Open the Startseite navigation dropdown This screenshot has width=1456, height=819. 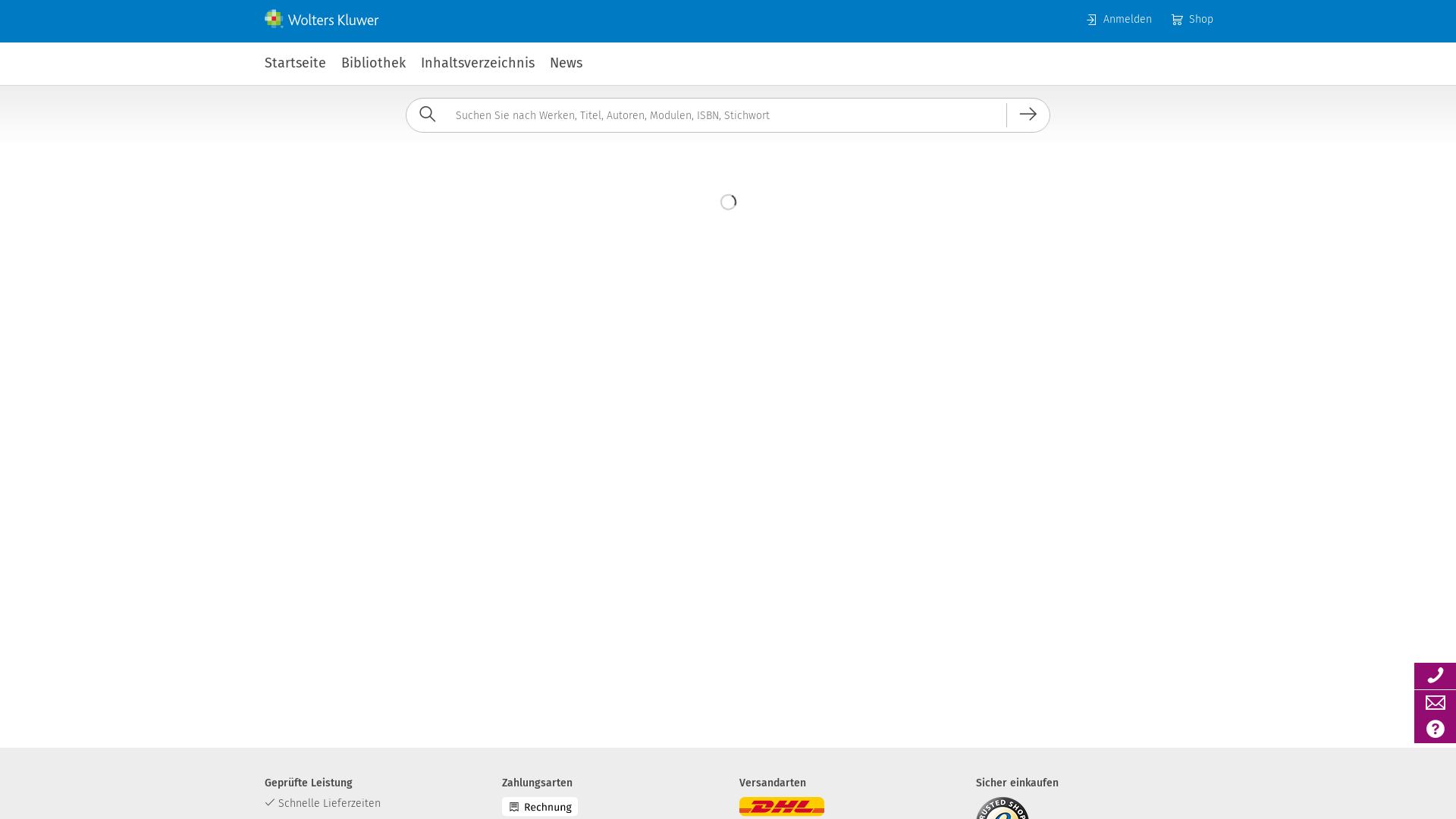click(x=295, y=63)
